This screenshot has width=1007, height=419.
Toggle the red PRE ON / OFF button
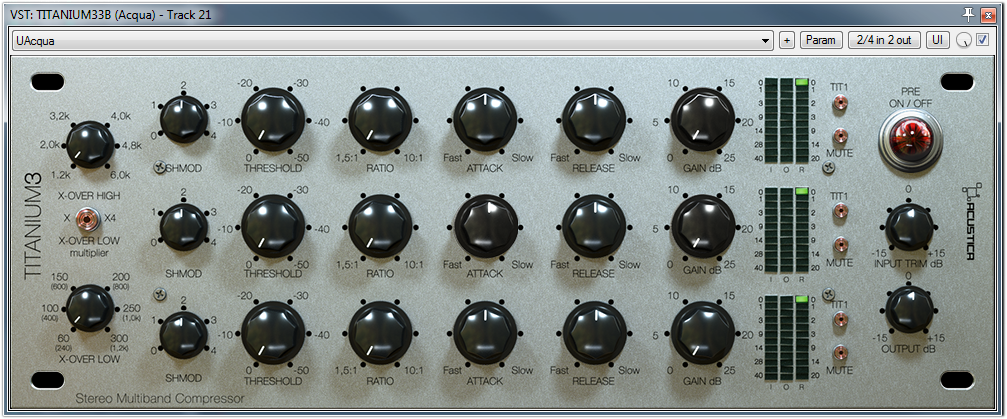[910, 139]
